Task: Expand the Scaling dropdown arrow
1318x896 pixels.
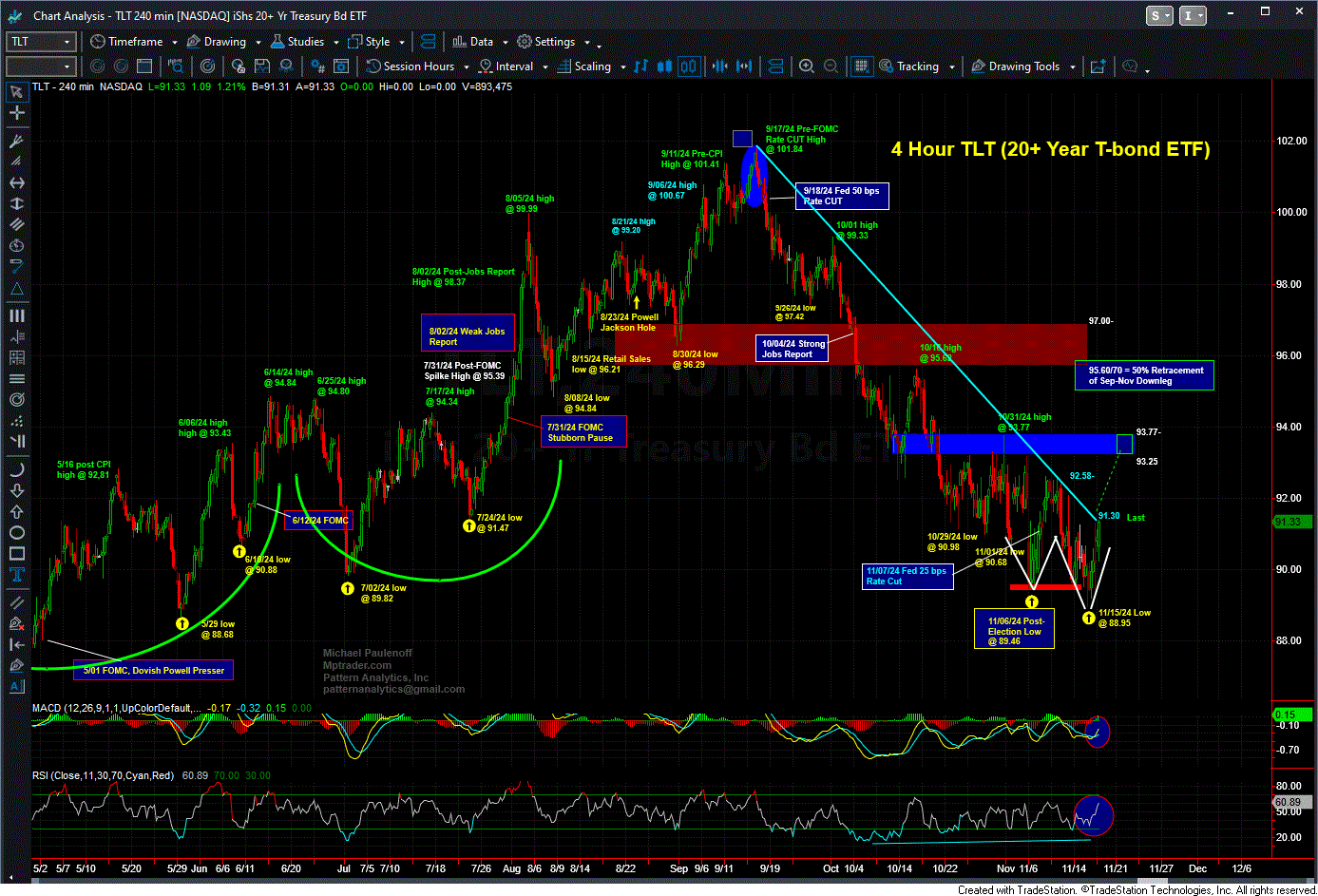Action: point(622,67)
